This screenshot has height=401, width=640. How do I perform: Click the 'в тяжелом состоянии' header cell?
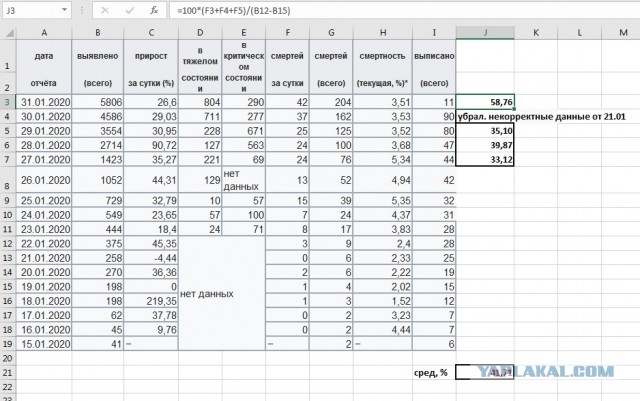pos(200,67)
